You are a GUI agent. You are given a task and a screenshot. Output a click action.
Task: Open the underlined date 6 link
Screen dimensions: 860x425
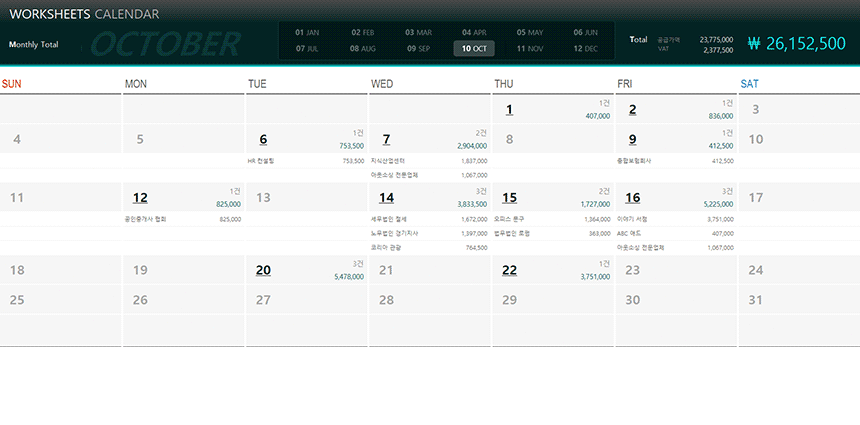[263, 140]
